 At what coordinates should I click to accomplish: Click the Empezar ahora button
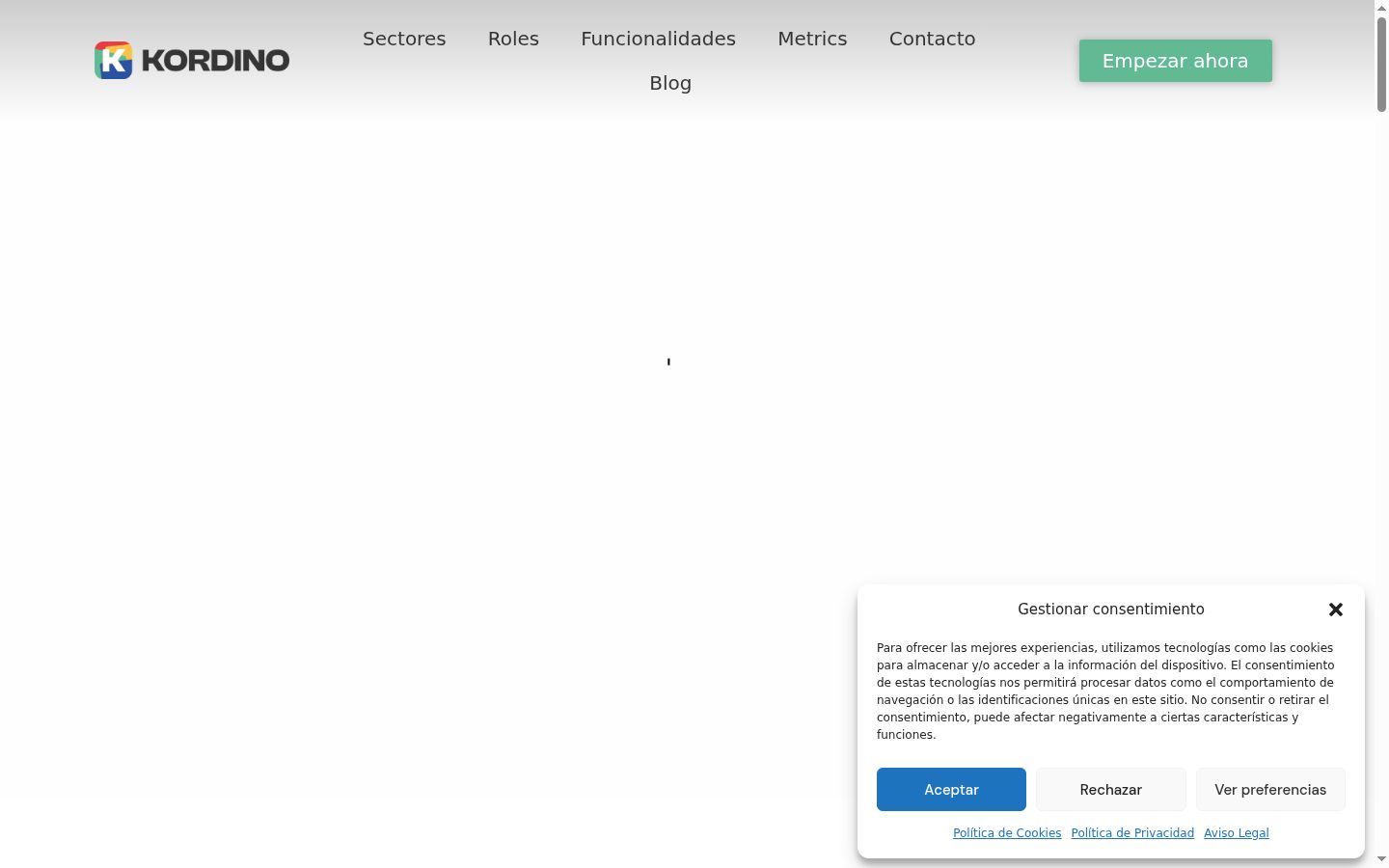pyautogui.click(x=1175, y=61)
